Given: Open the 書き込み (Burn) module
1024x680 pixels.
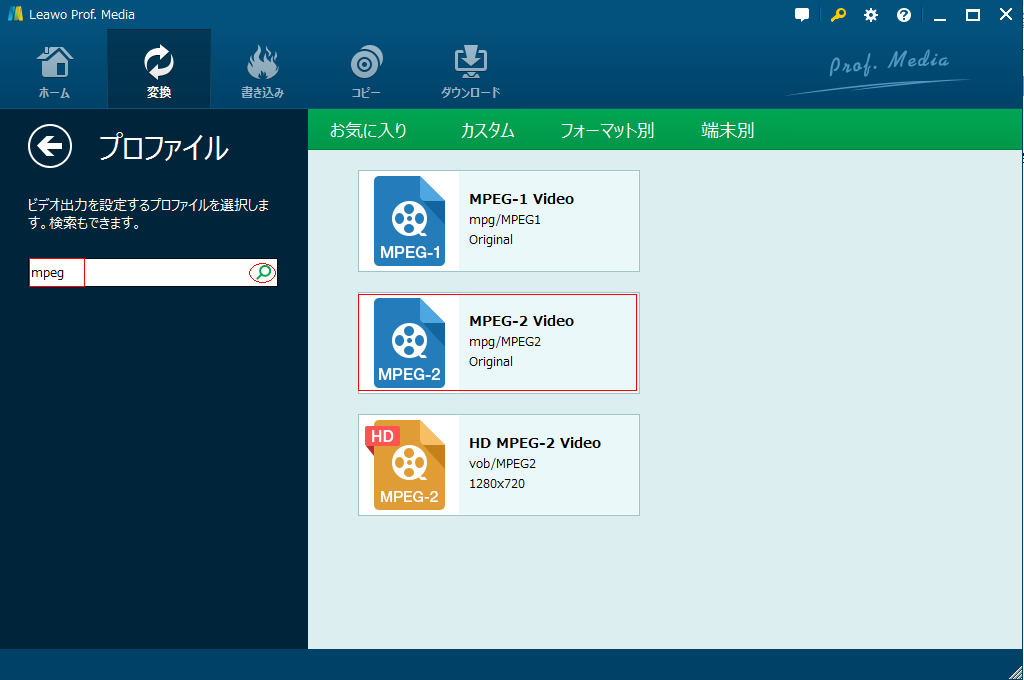Looking at the screenshot, I should 263,72.
